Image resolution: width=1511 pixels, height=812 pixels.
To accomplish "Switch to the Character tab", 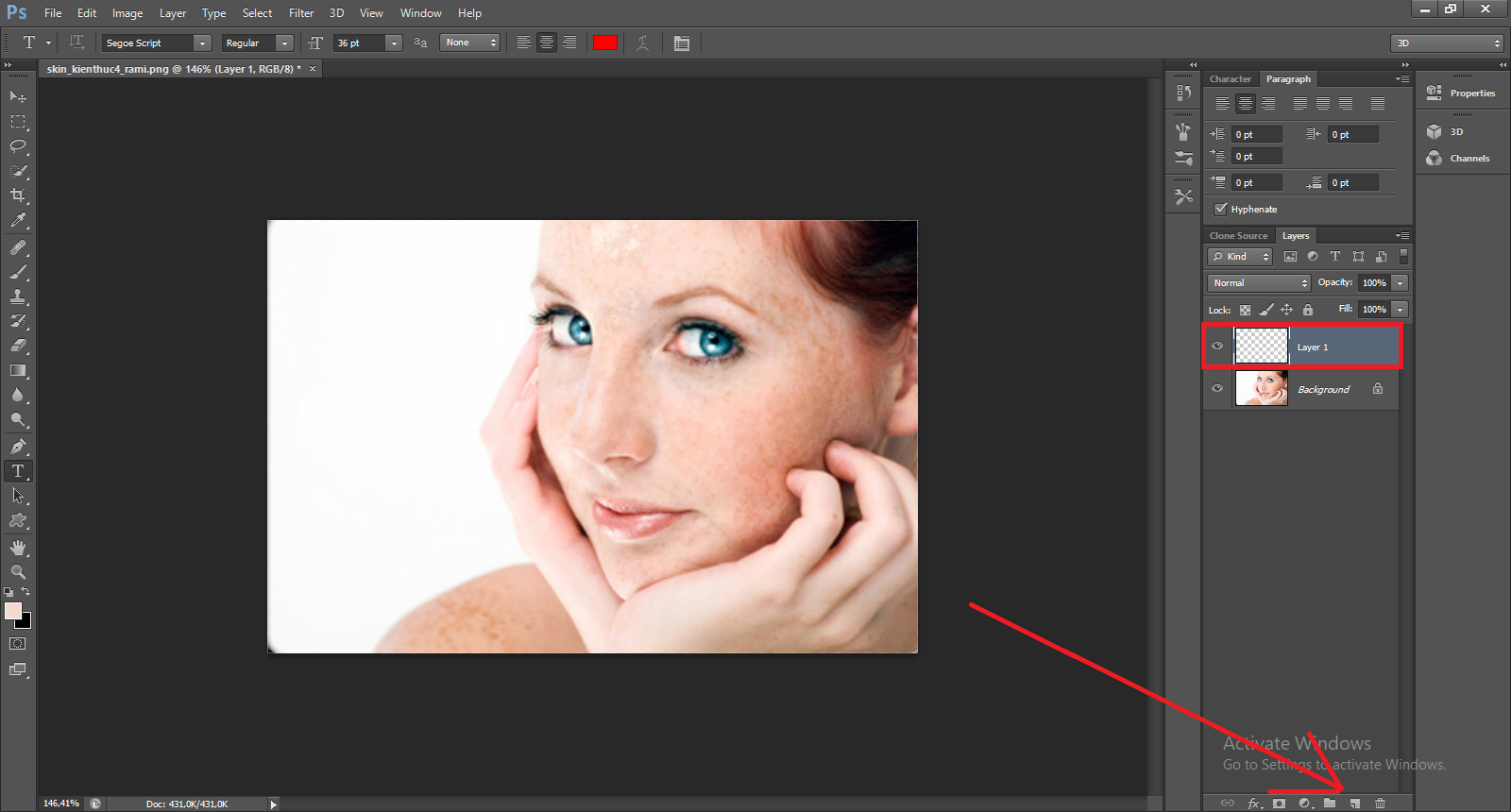I will 1230,79.
